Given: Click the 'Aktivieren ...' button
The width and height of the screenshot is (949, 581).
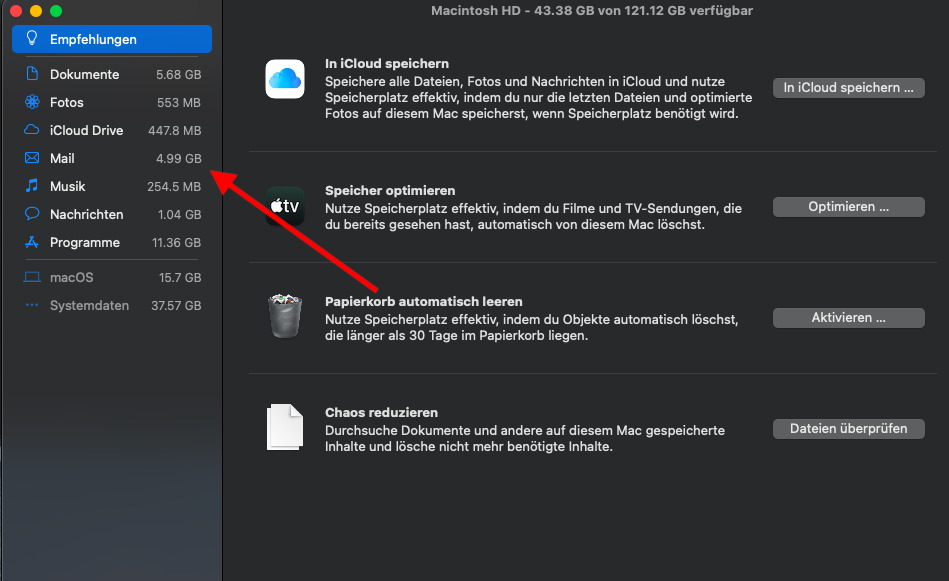Looking at the screenshot, I should click(x=849, y=318).
